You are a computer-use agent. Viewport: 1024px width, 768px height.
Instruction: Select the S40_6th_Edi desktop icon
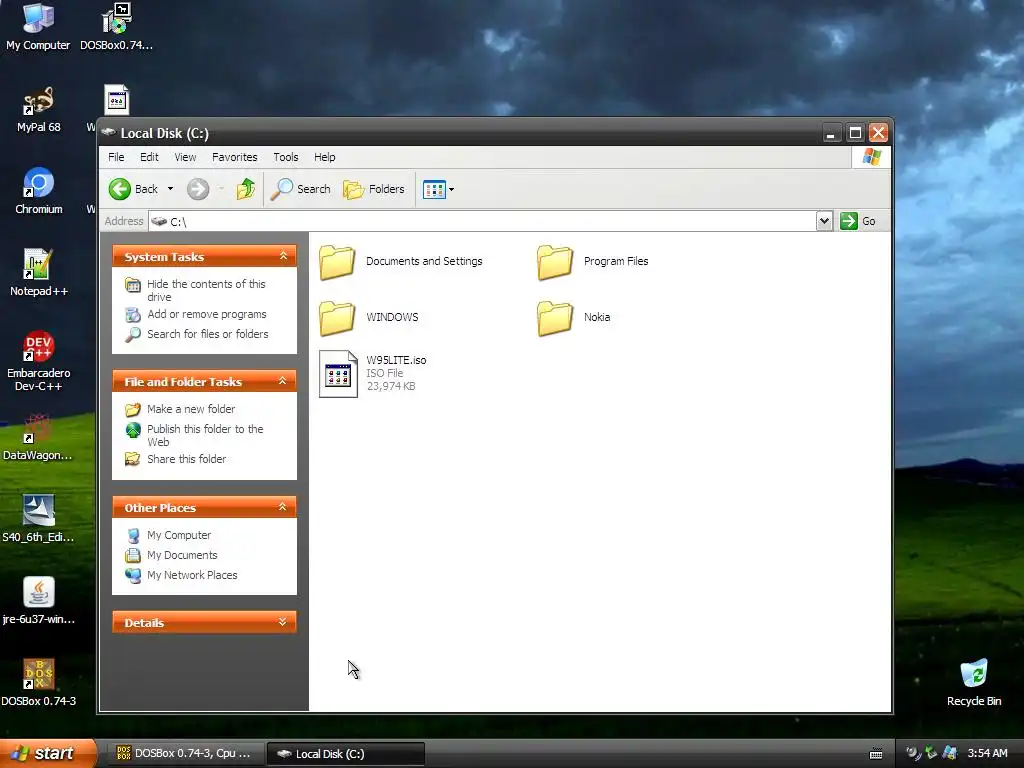coord(38,519)
